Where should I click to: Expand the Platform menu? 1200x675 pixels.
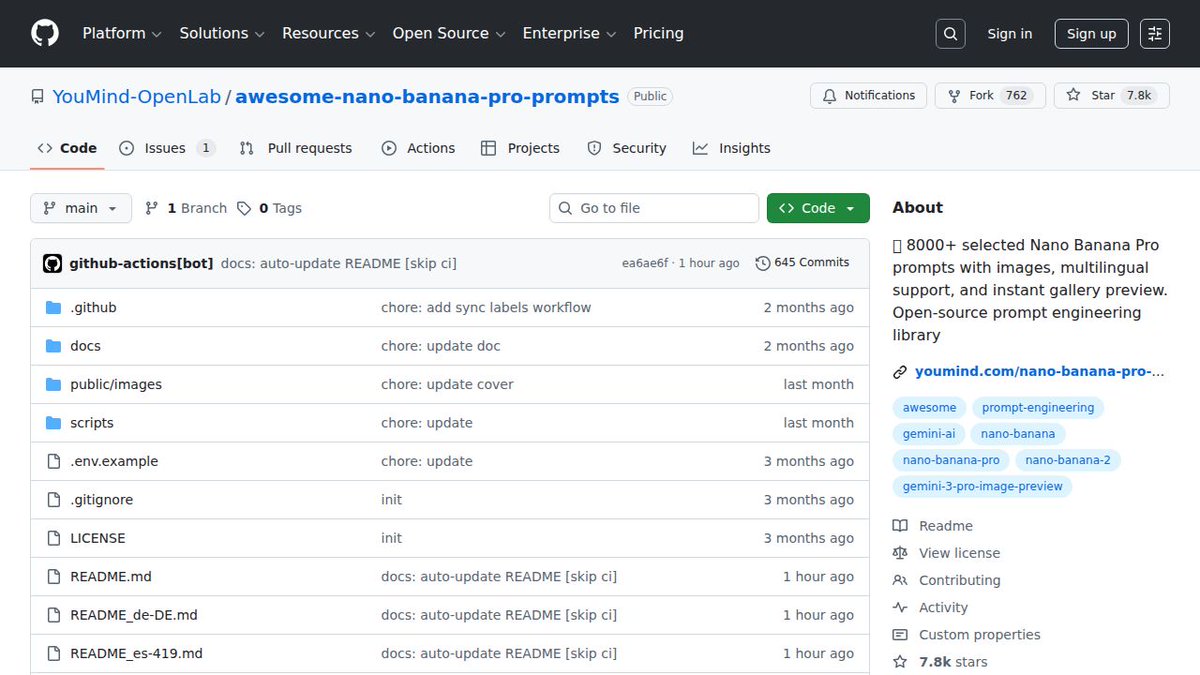(x=122, y=33)
